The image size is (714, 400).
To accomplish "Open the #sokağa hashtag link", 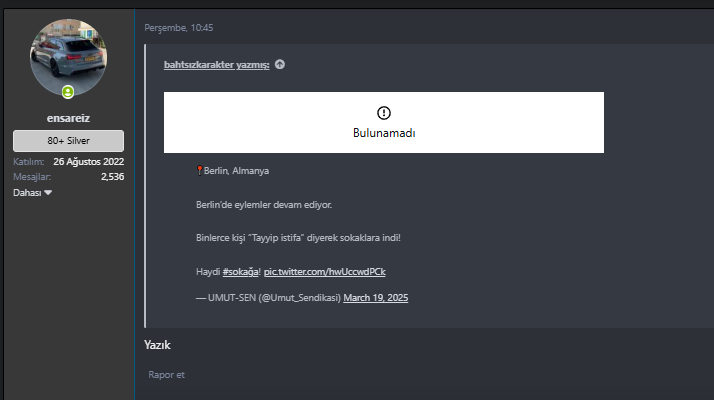I will (240, 272).
